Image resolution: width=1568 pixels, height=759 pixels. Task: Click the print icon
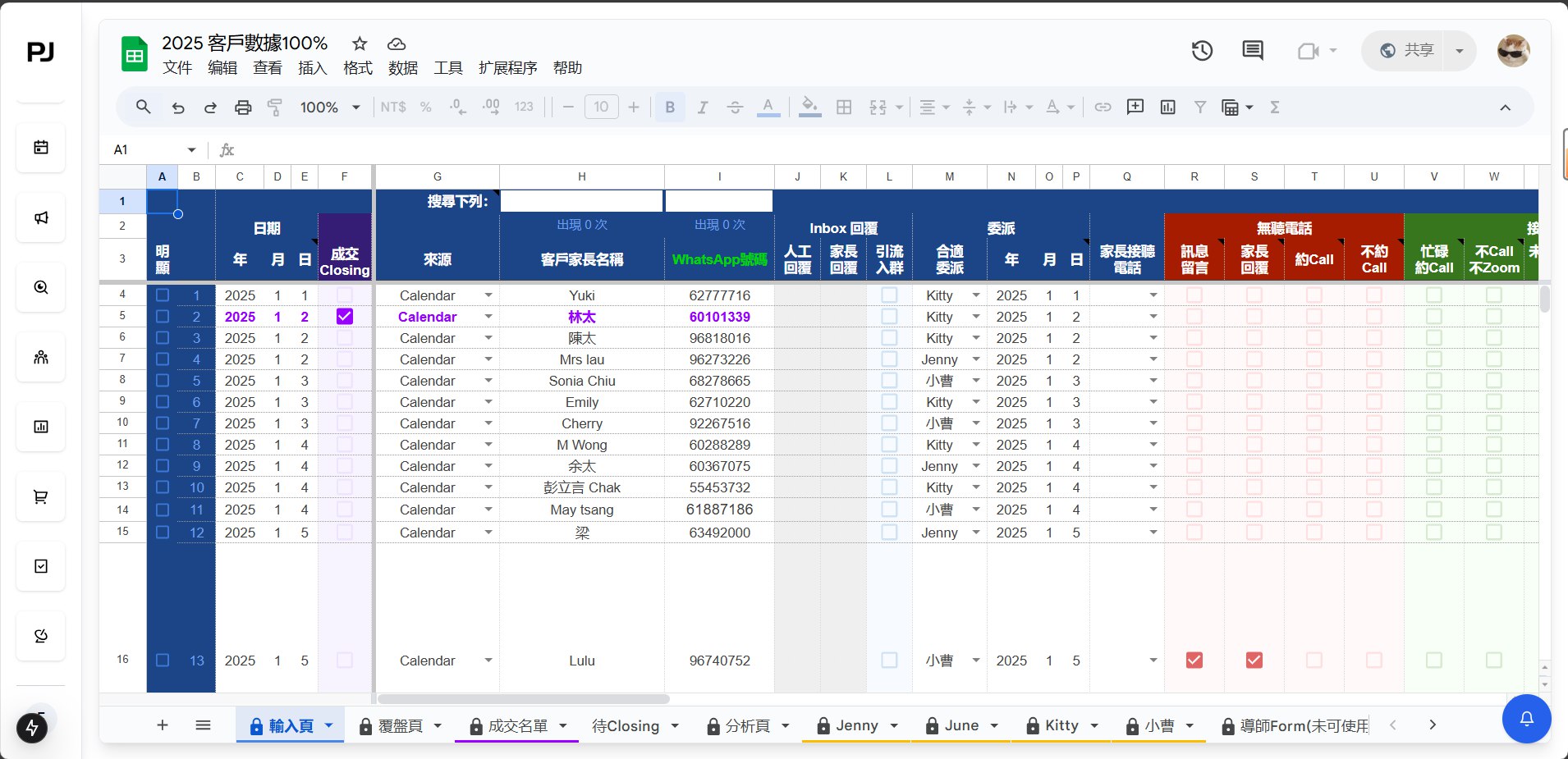tap(243, 107)
